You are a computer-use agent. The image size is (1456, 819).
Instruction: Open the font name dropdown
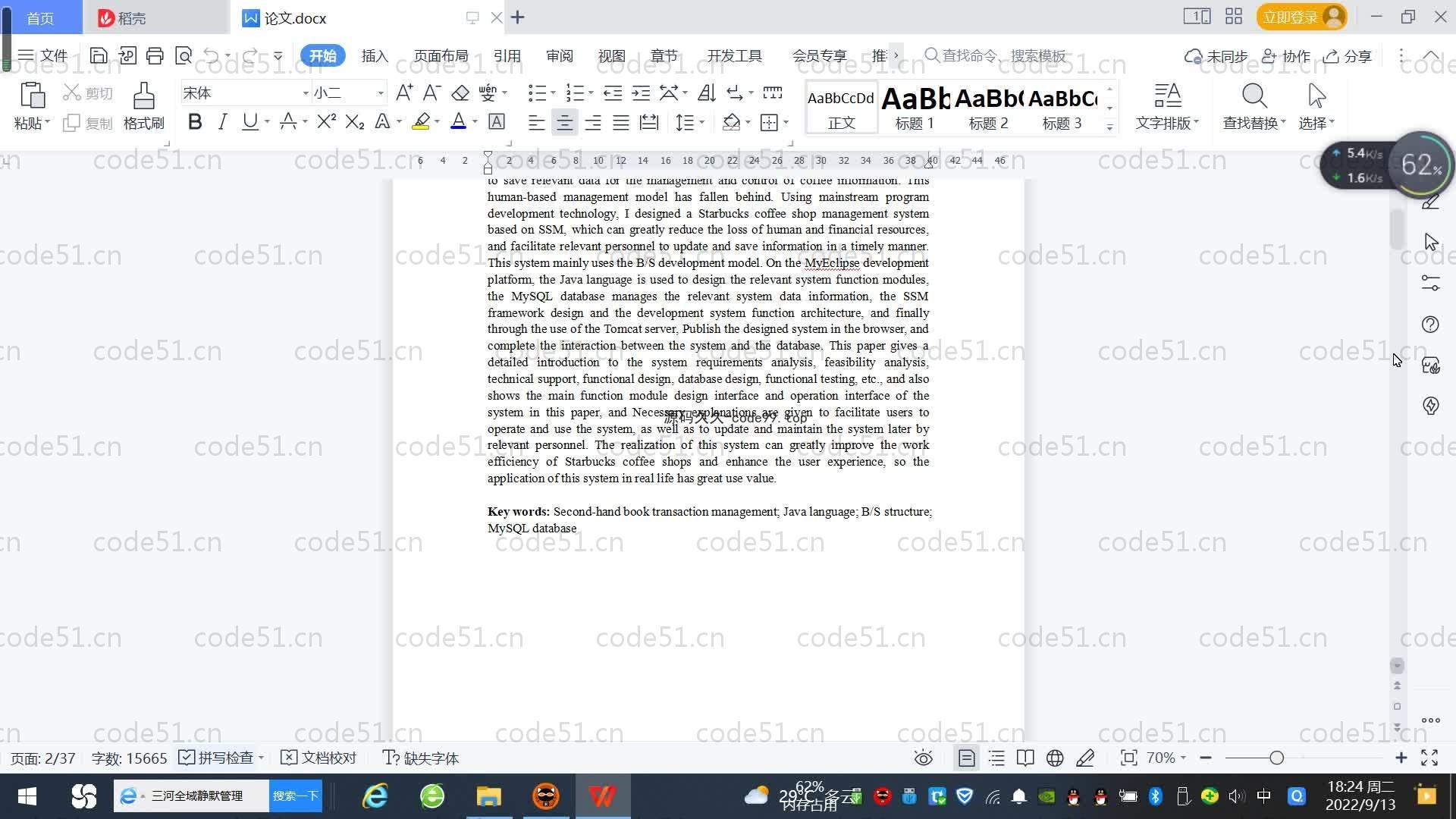click(306, 93)
